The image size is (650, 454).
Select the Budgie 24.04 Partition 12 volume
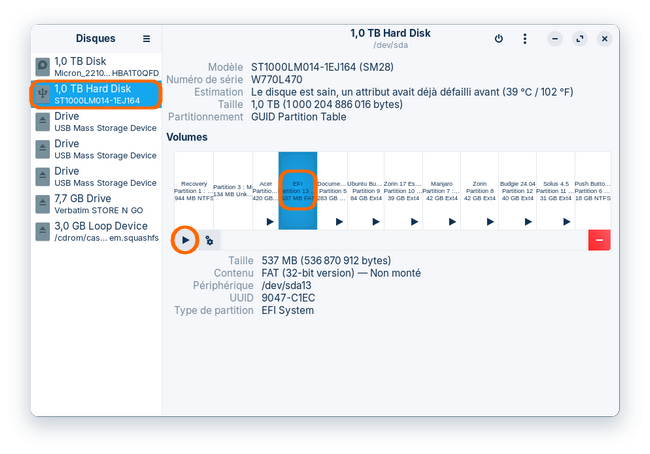coord(517,190)
